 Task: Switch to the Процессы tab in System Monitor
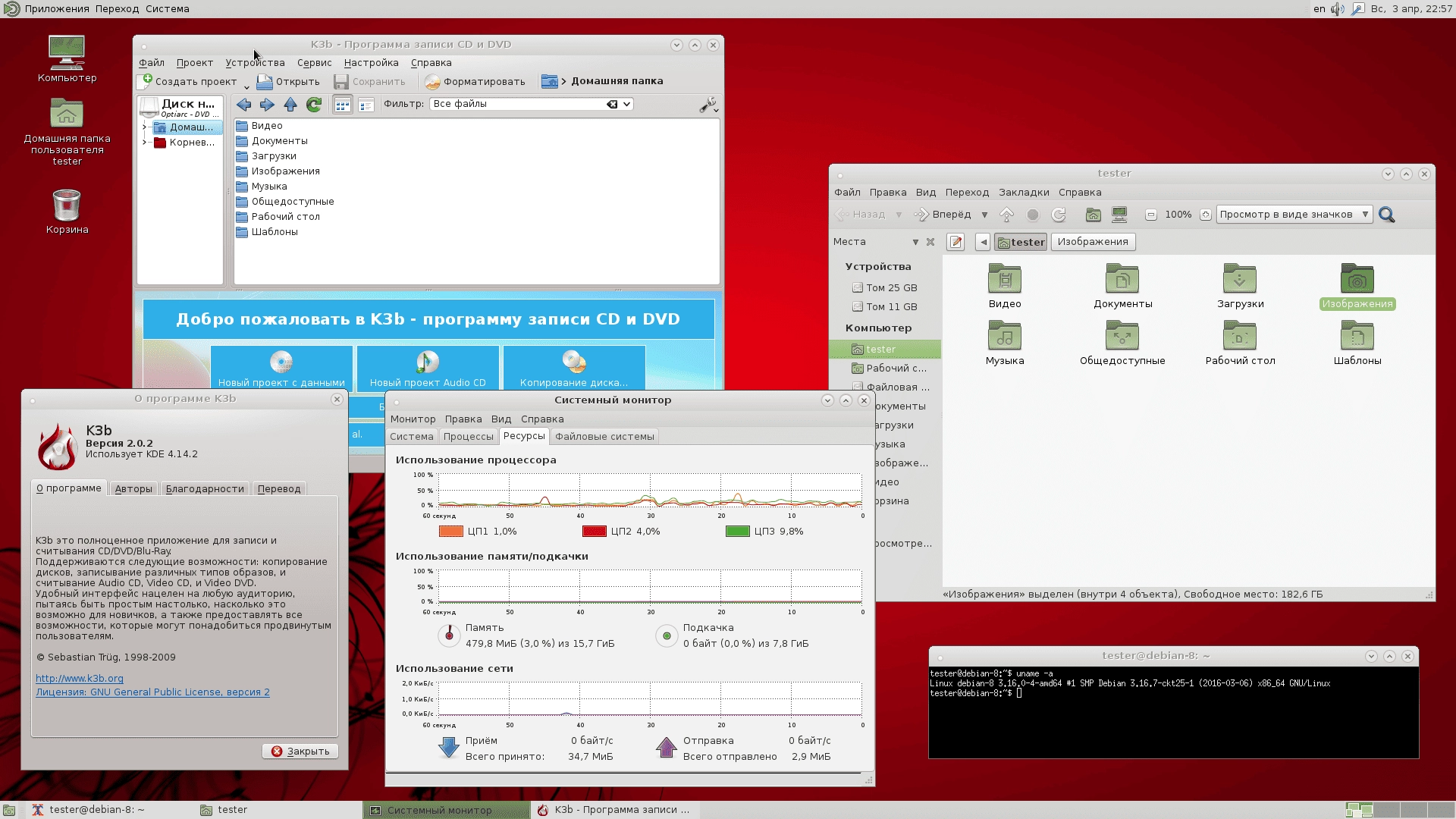coord(469,437)
